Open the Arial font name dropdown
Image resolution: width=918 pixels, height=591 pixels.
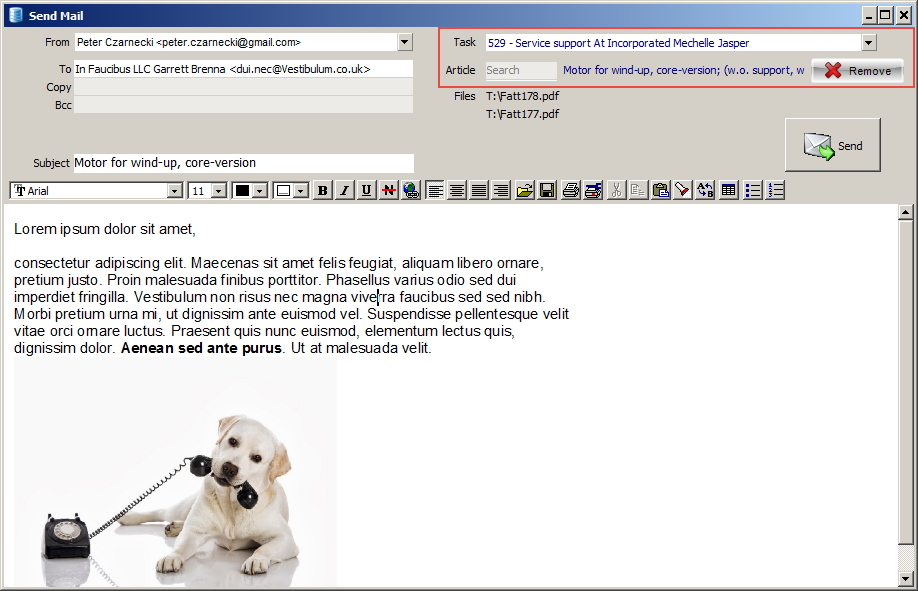click(175, 191)
